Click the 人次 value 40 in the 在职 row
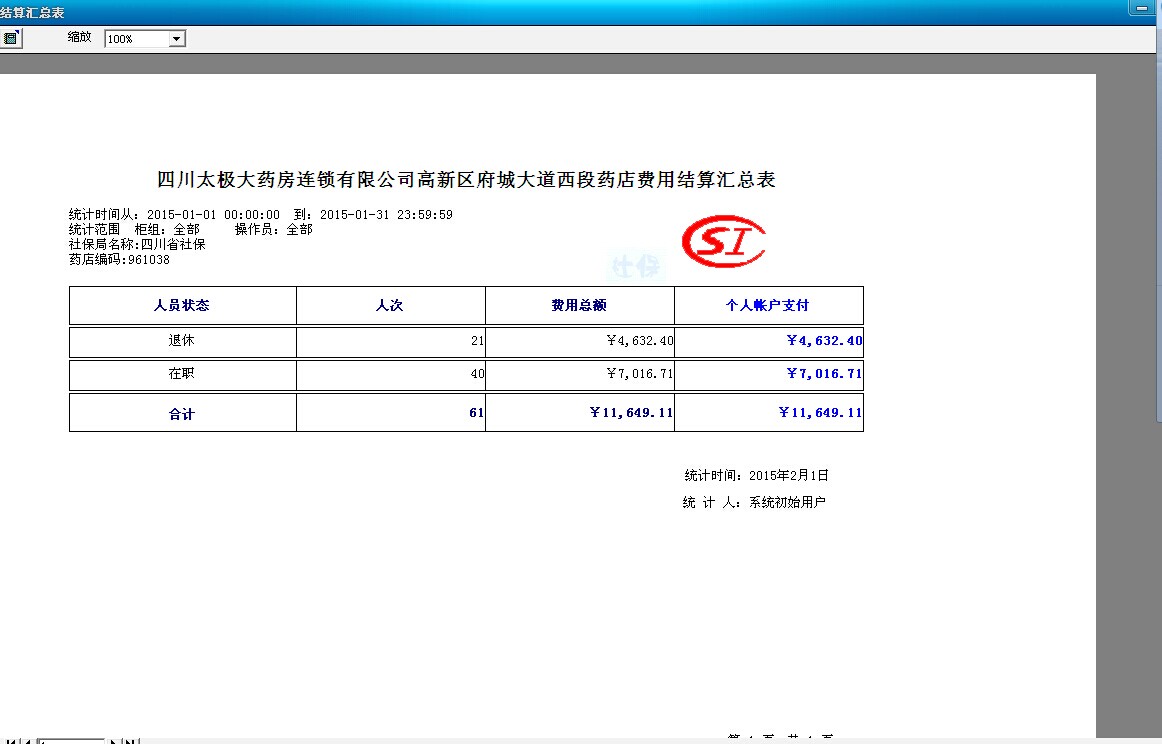The image size is (1162, 744). coord(477,374)
